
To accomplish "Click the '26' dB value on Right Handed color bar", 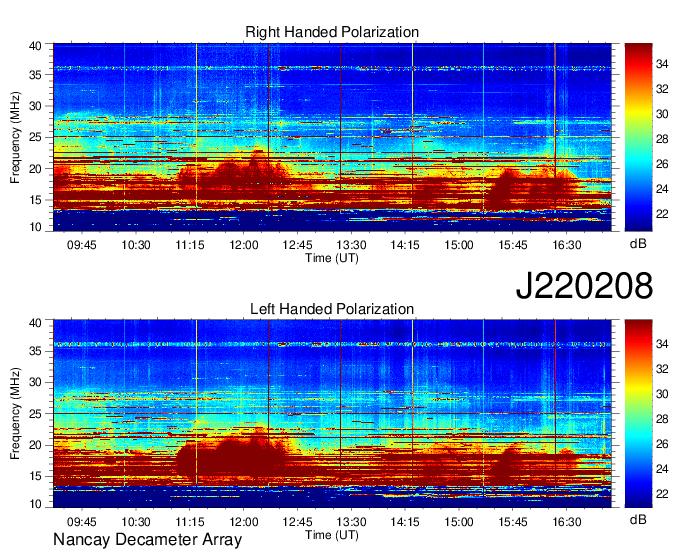I will coord(662,164).
